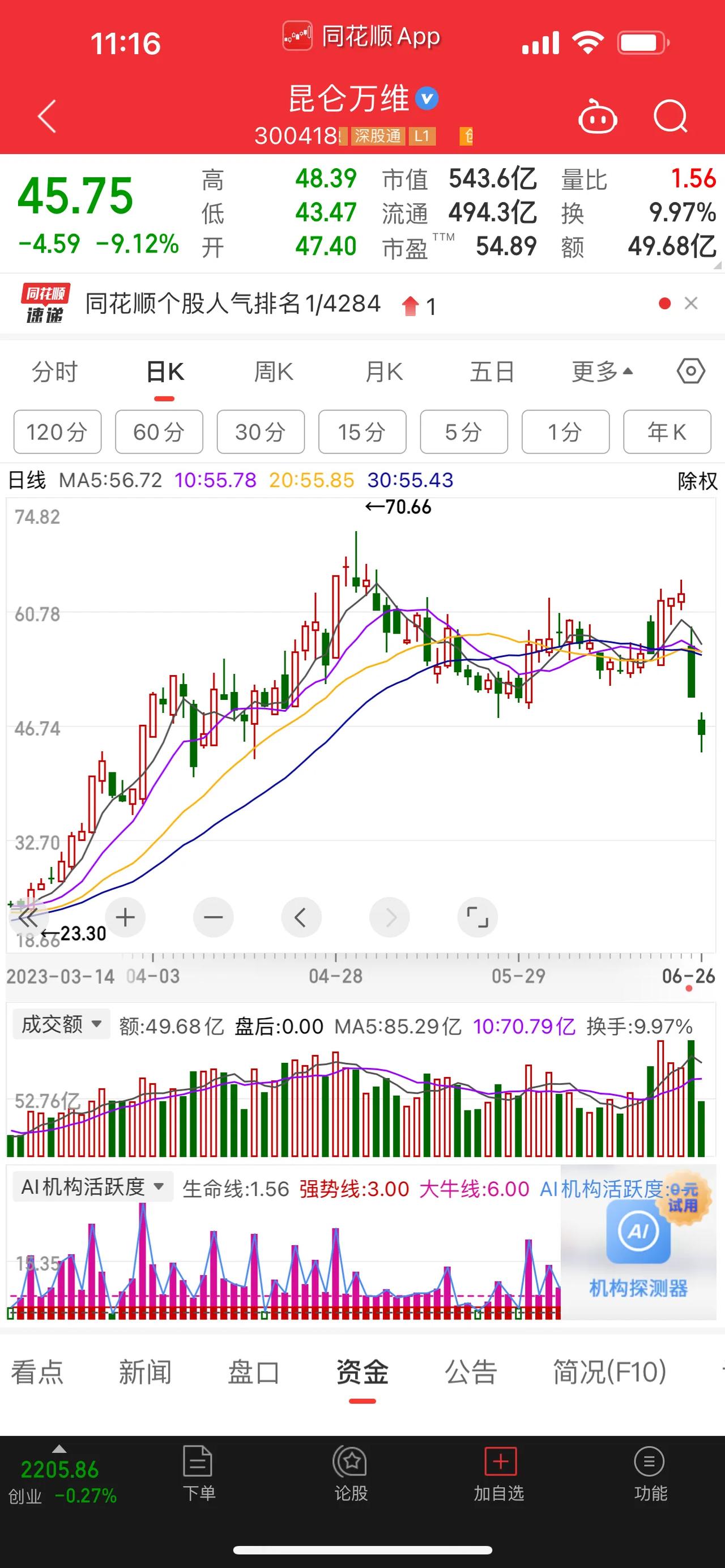Select 30分 interval button

(x=261, y=431)
